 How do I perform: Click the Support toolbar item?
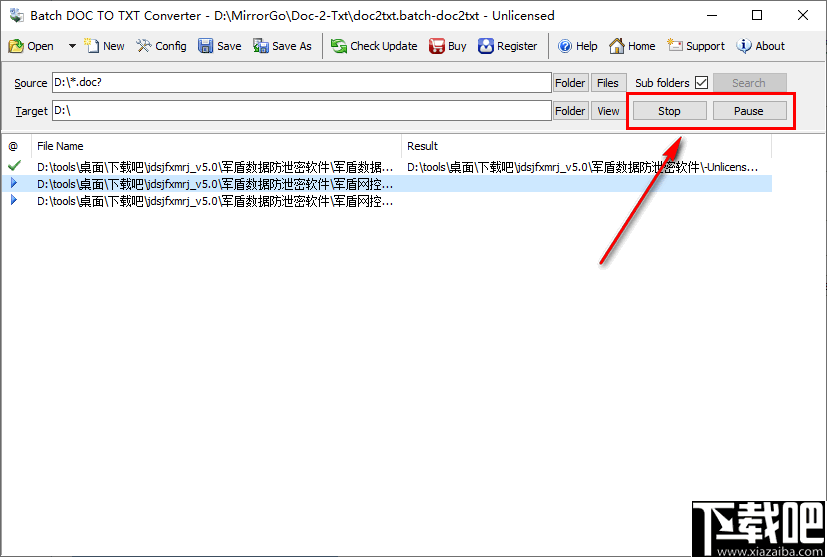tap(696, 46)
